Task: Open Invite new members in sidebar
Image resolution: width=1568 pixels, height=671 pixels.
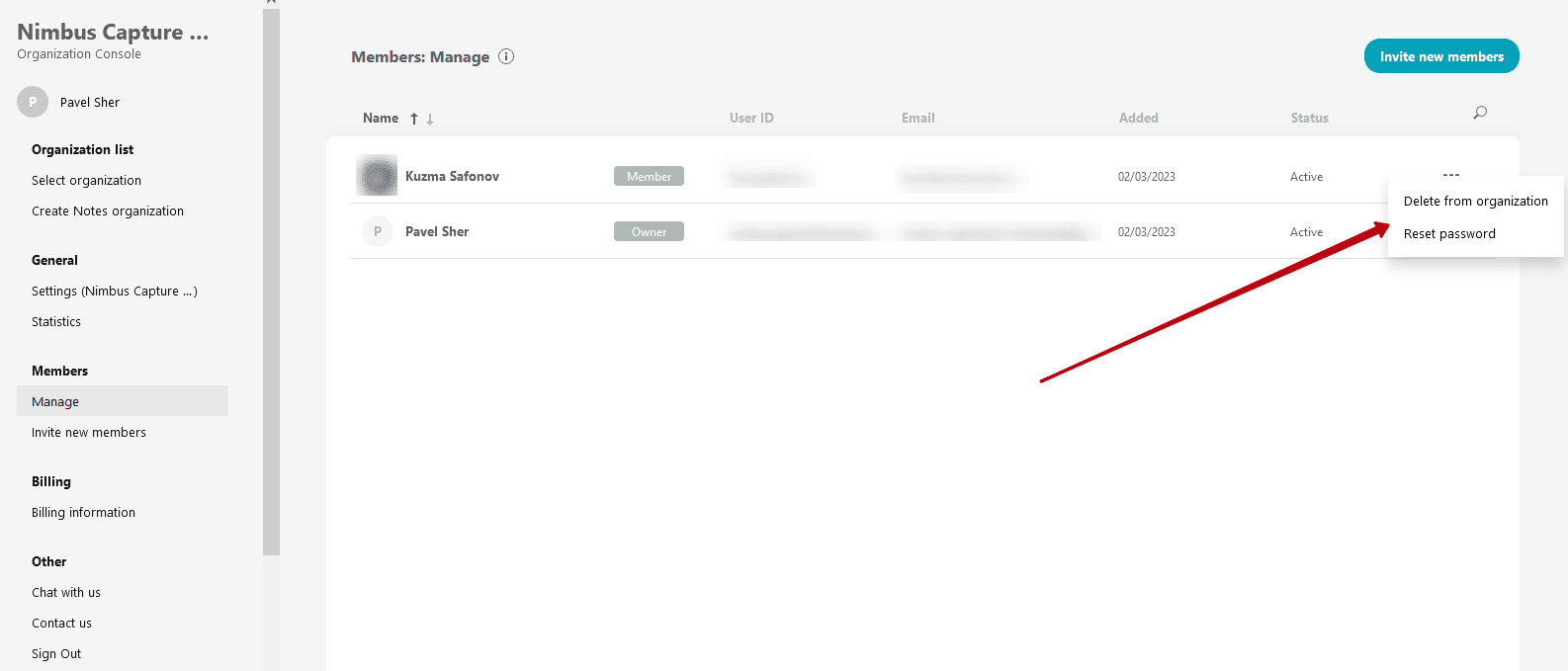Action: [x=89, y=432]
